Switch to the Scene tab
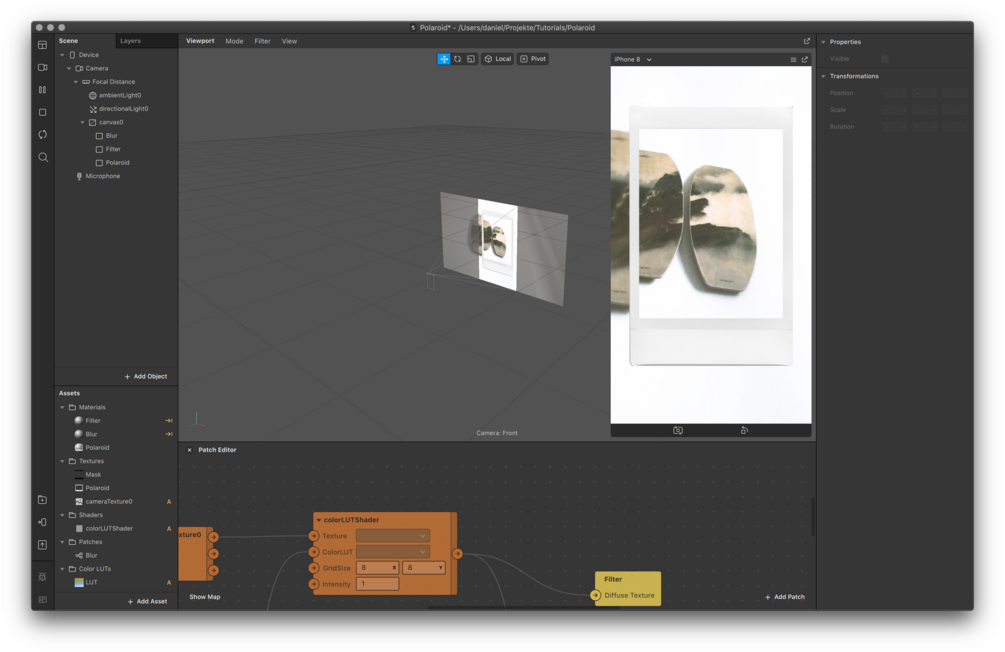Viewport: 1005px width, 652px height. tap(69, 41)
